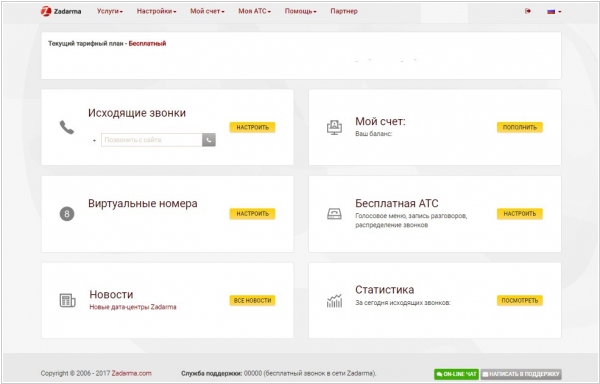Click the Новости newspaper icon
600x384 pixels.
click(x=67, y=300)
